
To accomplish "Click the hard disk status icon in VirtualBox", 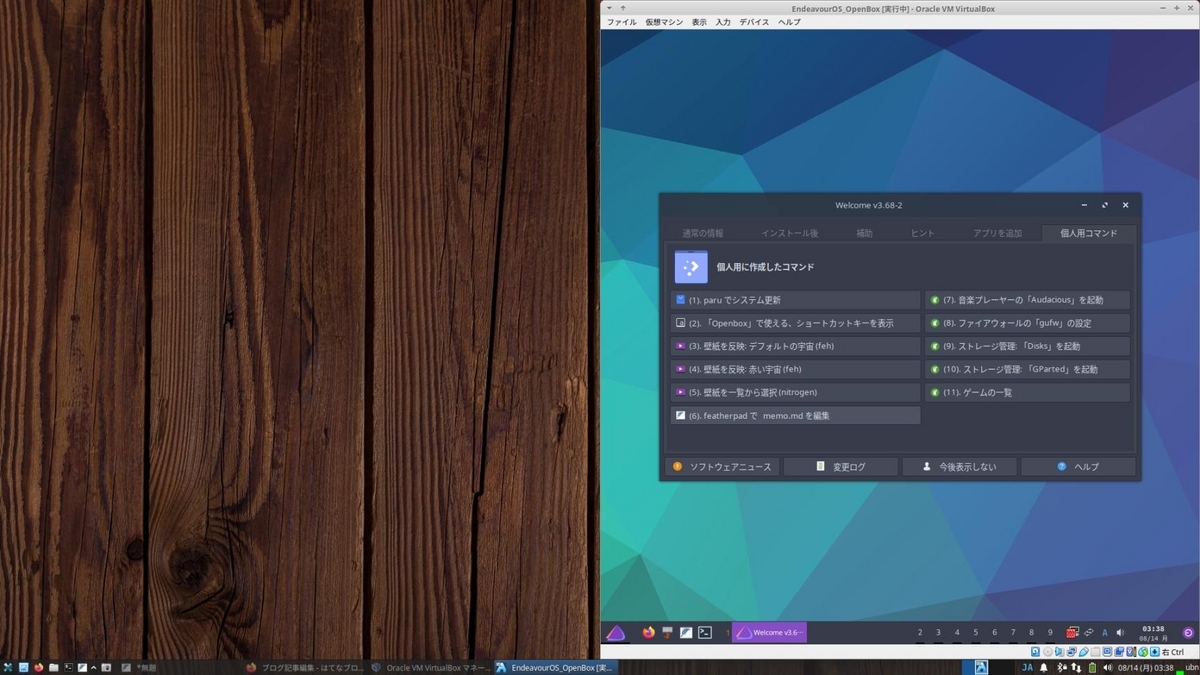I will 1035,652.
